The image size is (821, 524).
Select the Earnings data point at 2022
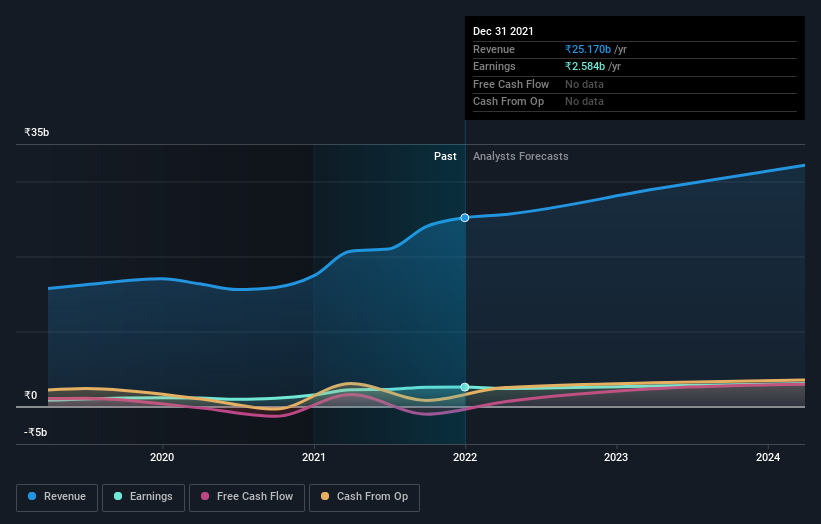pyautogui.click(x=465, y=387)
